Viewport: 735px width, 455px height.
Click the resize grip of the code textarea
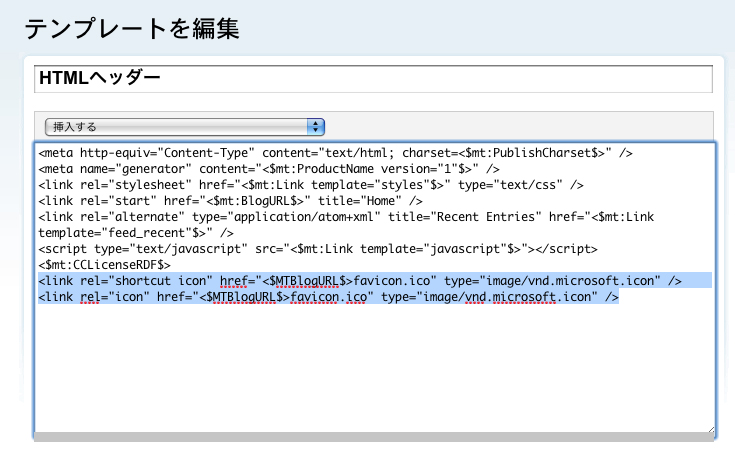pos(711,429)
